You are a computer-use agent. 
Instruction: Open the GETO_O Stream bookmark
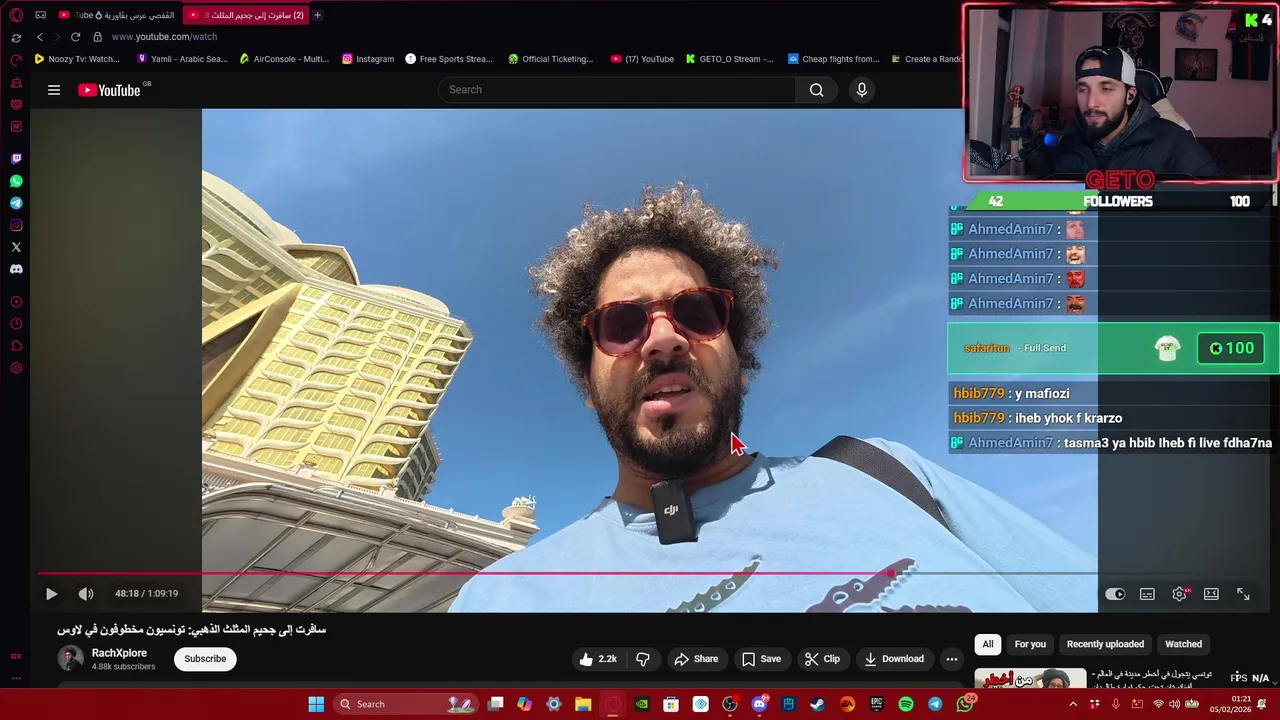click(x=729, y=59)
